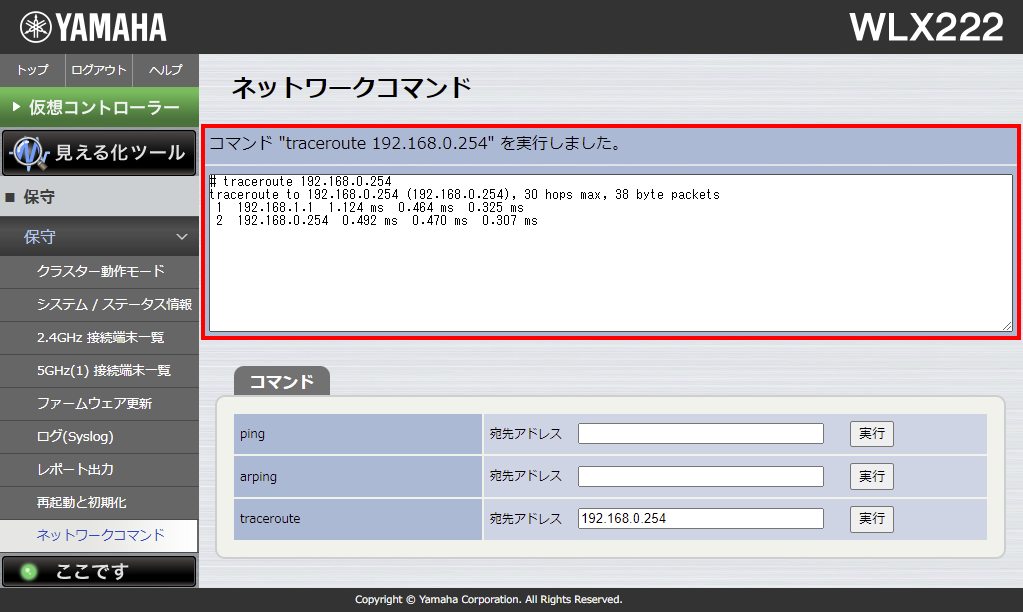
Task: Click 実行 to run ping
Action: pos(870,433)
